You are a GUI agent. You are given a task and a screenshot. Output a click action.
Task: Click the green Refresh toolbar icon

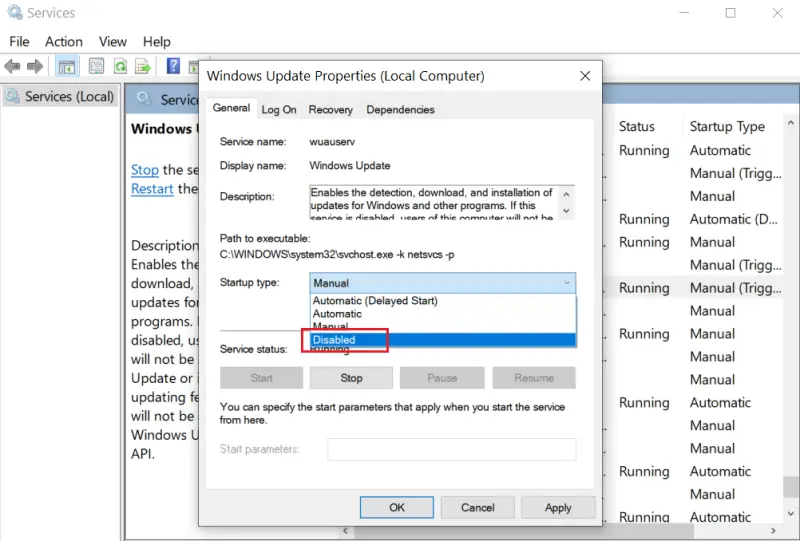(x=120, y=66)
